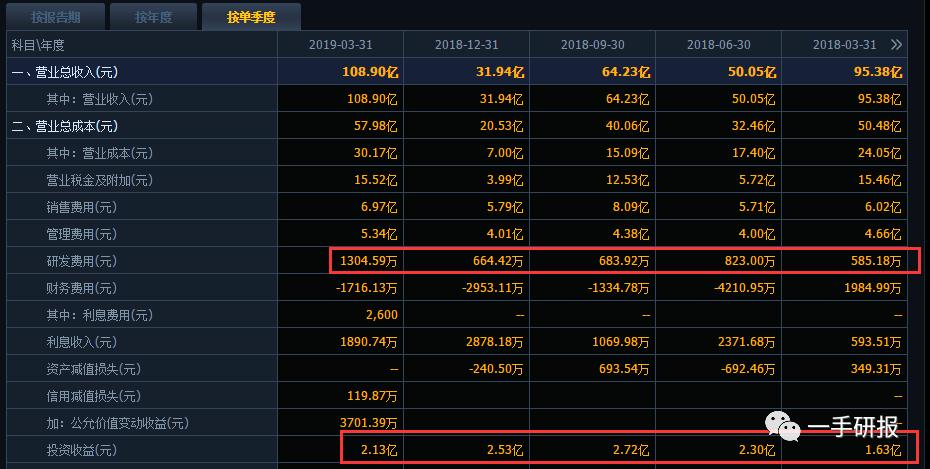
Task: Click the bold 64.23亿 total revenue value
Action: 626,72
